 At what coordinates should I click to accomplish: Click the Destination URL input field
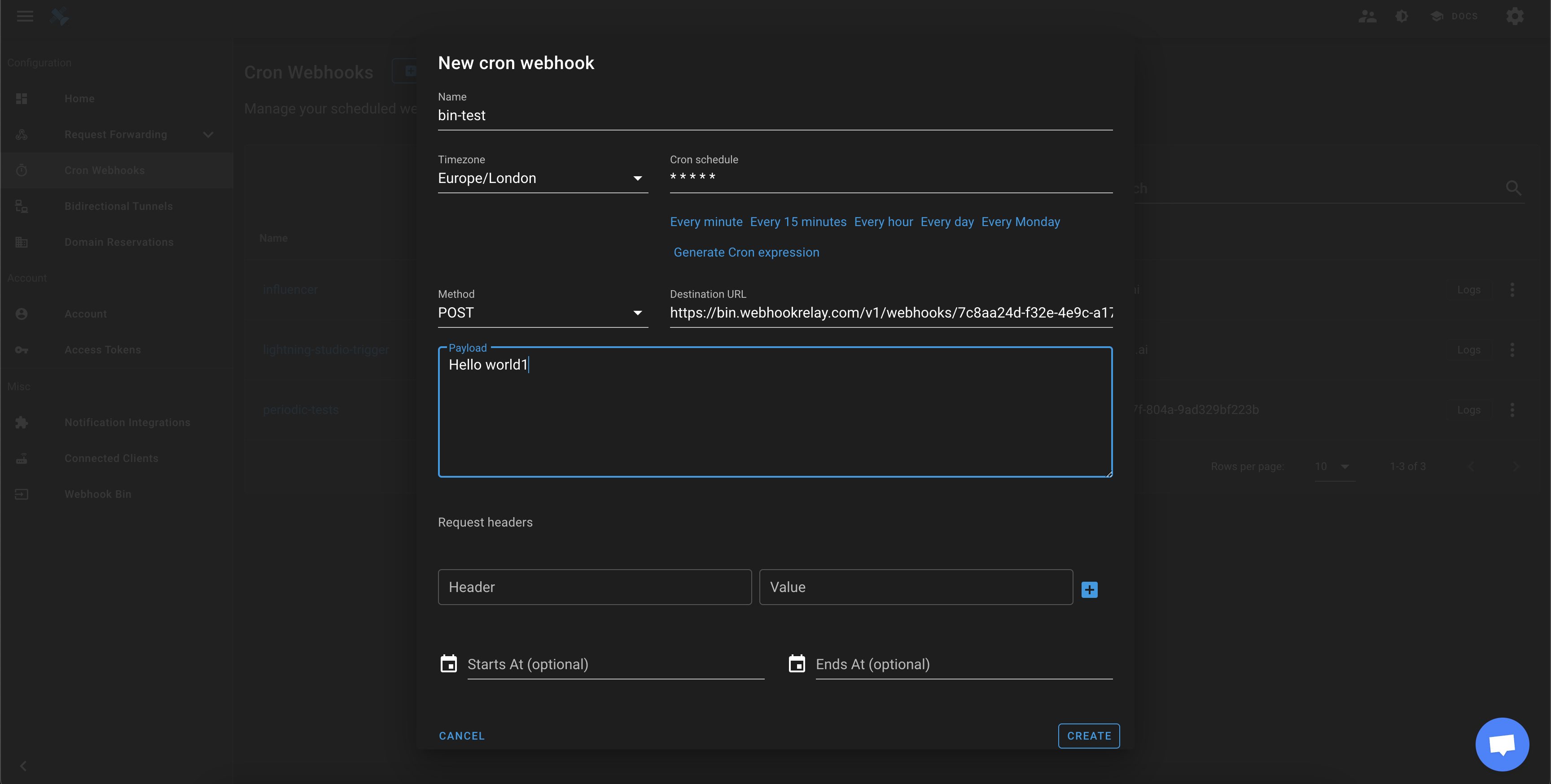pyautogui.click(x=890, y=313)
